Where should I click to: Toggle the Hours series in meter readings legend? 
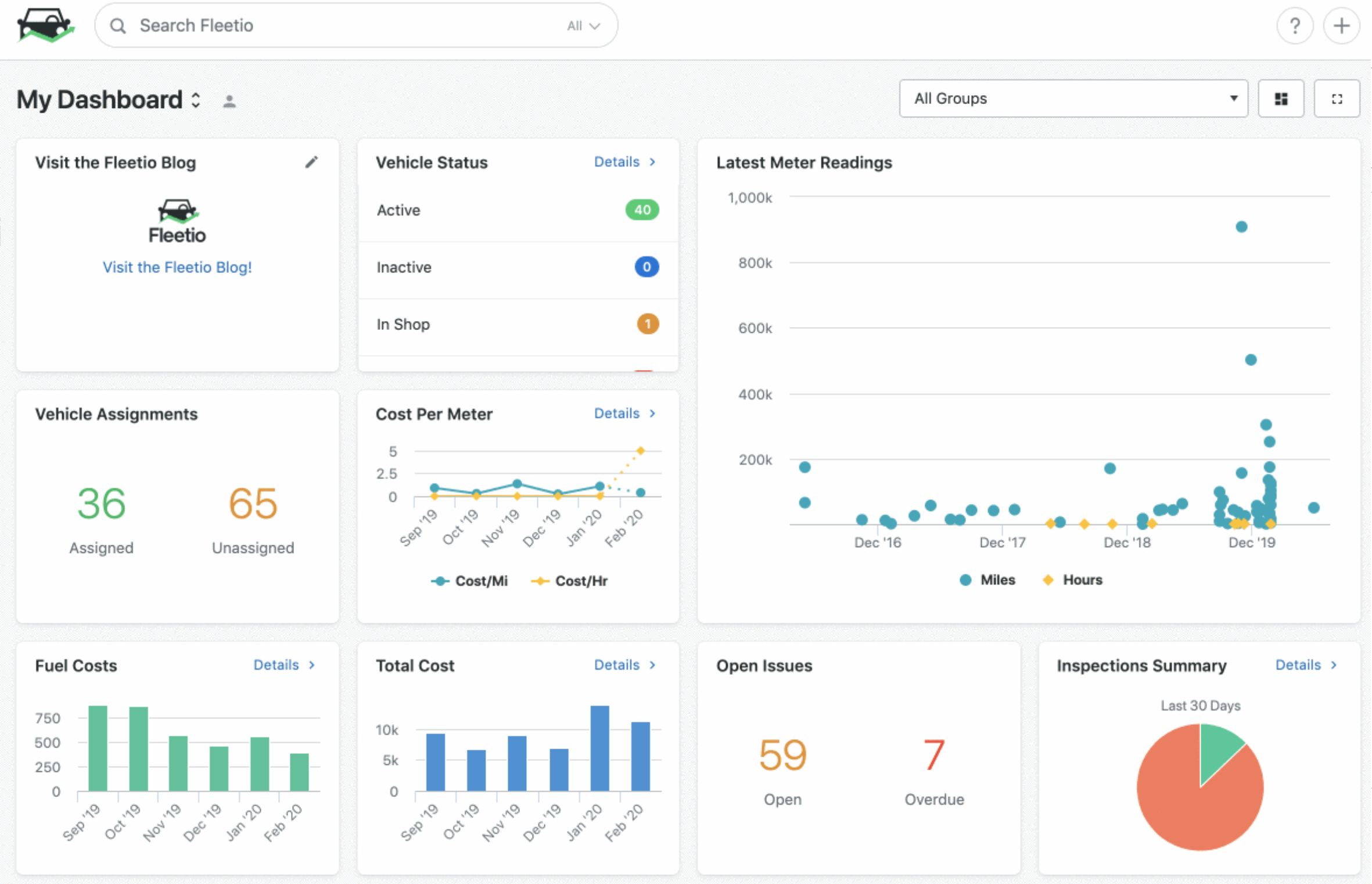(x=1072, y=580)
